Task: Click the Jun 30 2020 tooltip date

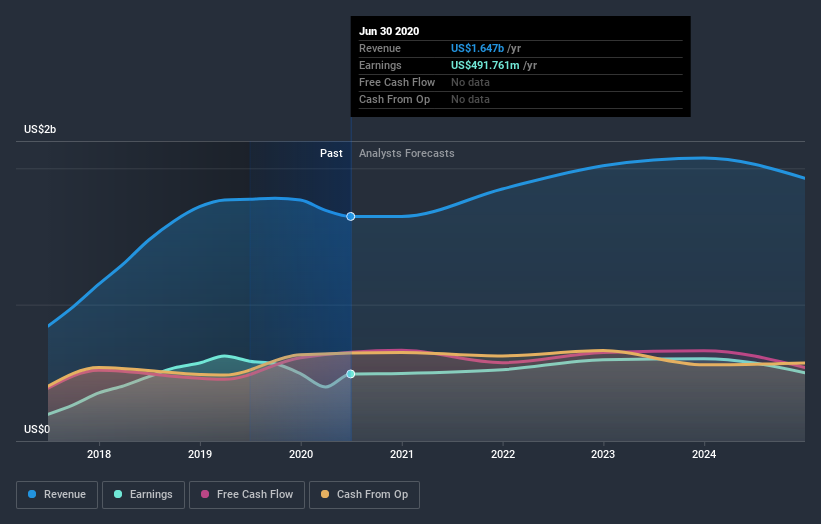Action: point(389,31)
